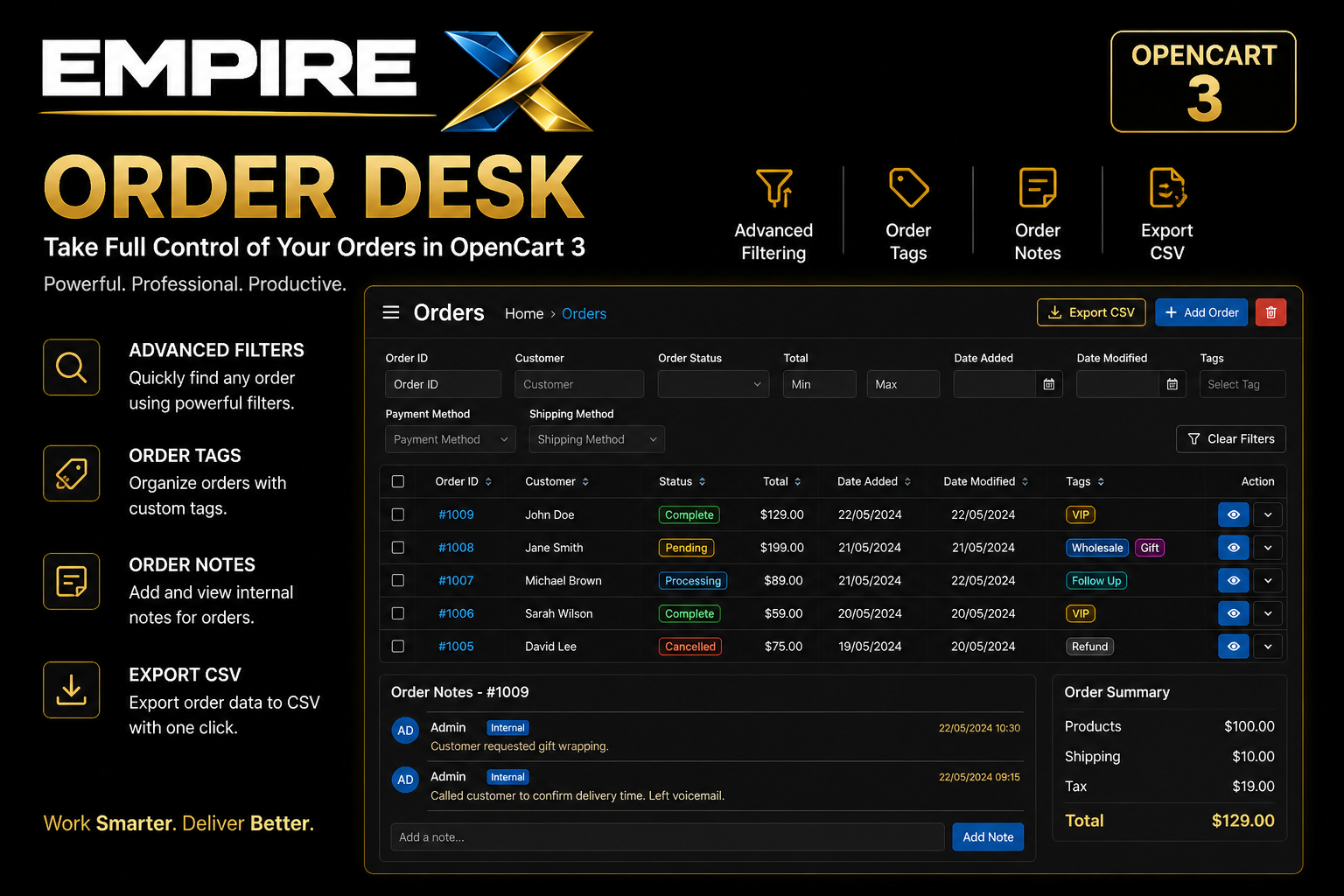The image size is (1344, 896).
Task: Expand action menu for order #1006
Action: [x=1268, y=613]
